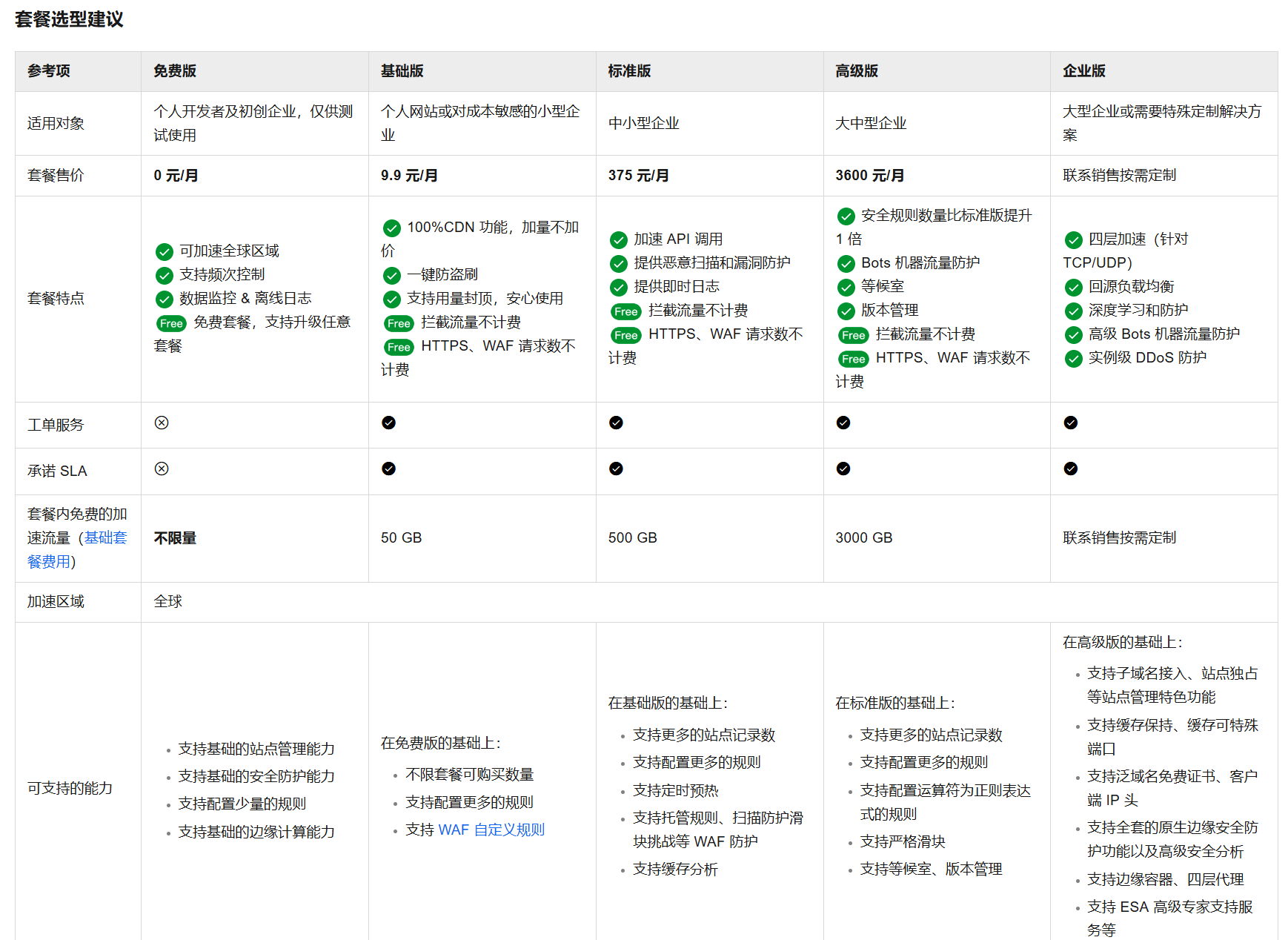The image size is (1288, 940).
Task: Click green check icon beside 加速 API 调用
Action: tap(618, 240)
